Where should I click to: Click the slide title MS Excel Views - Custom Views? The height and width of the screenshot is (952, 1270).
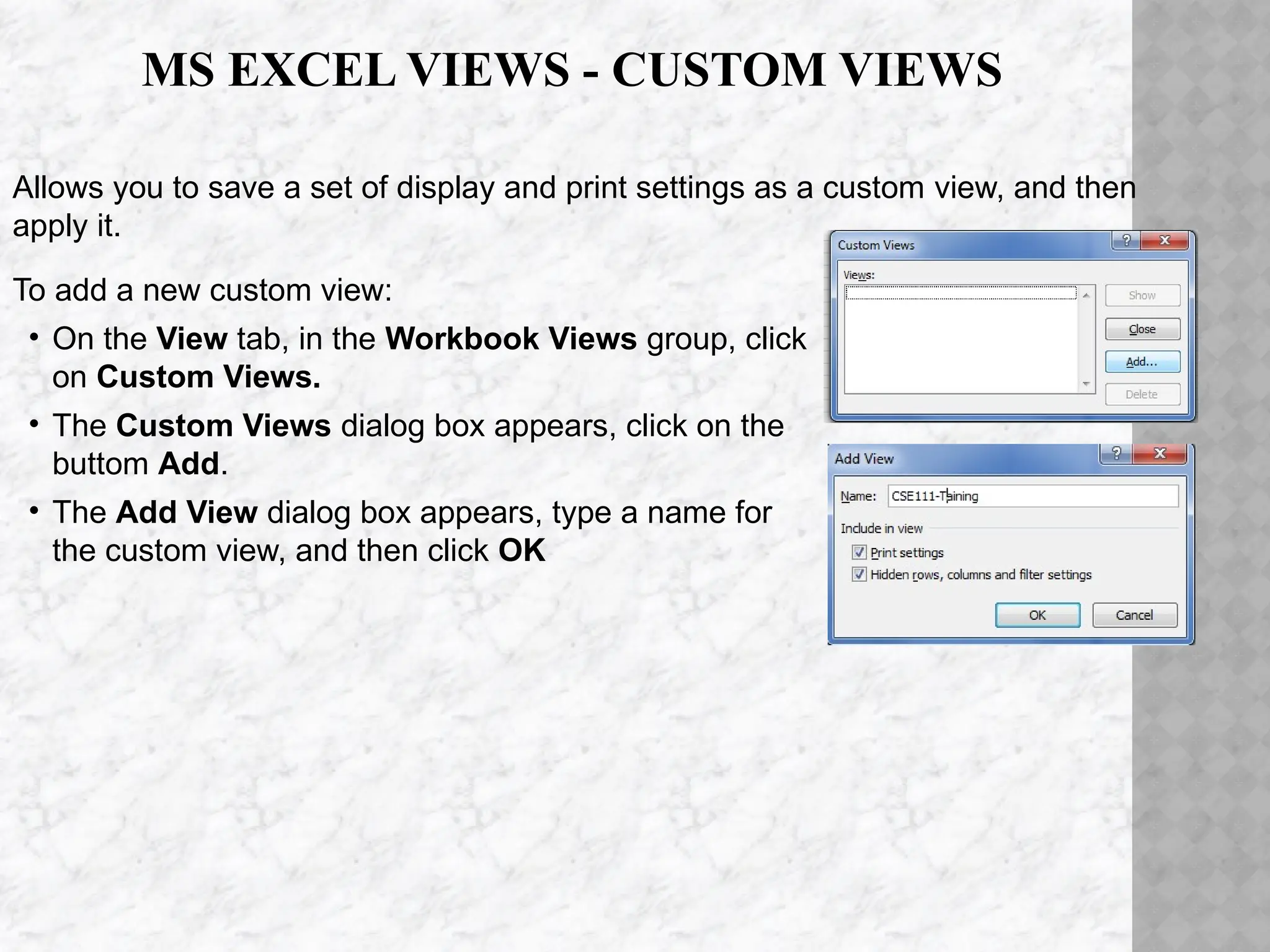[x=572, y=69]
